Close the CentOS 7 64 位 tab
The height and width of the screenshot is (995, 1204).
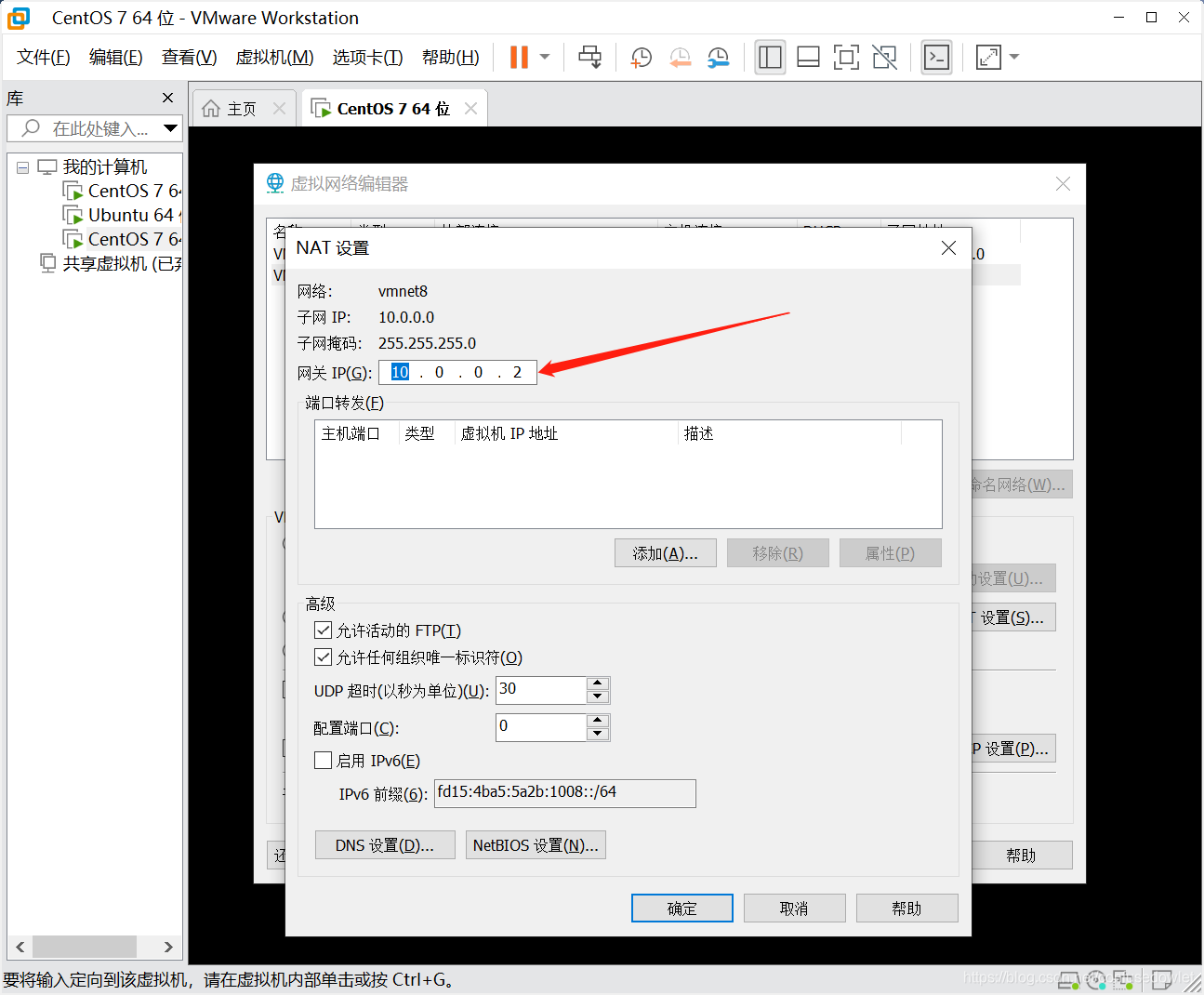coord(470,109)
